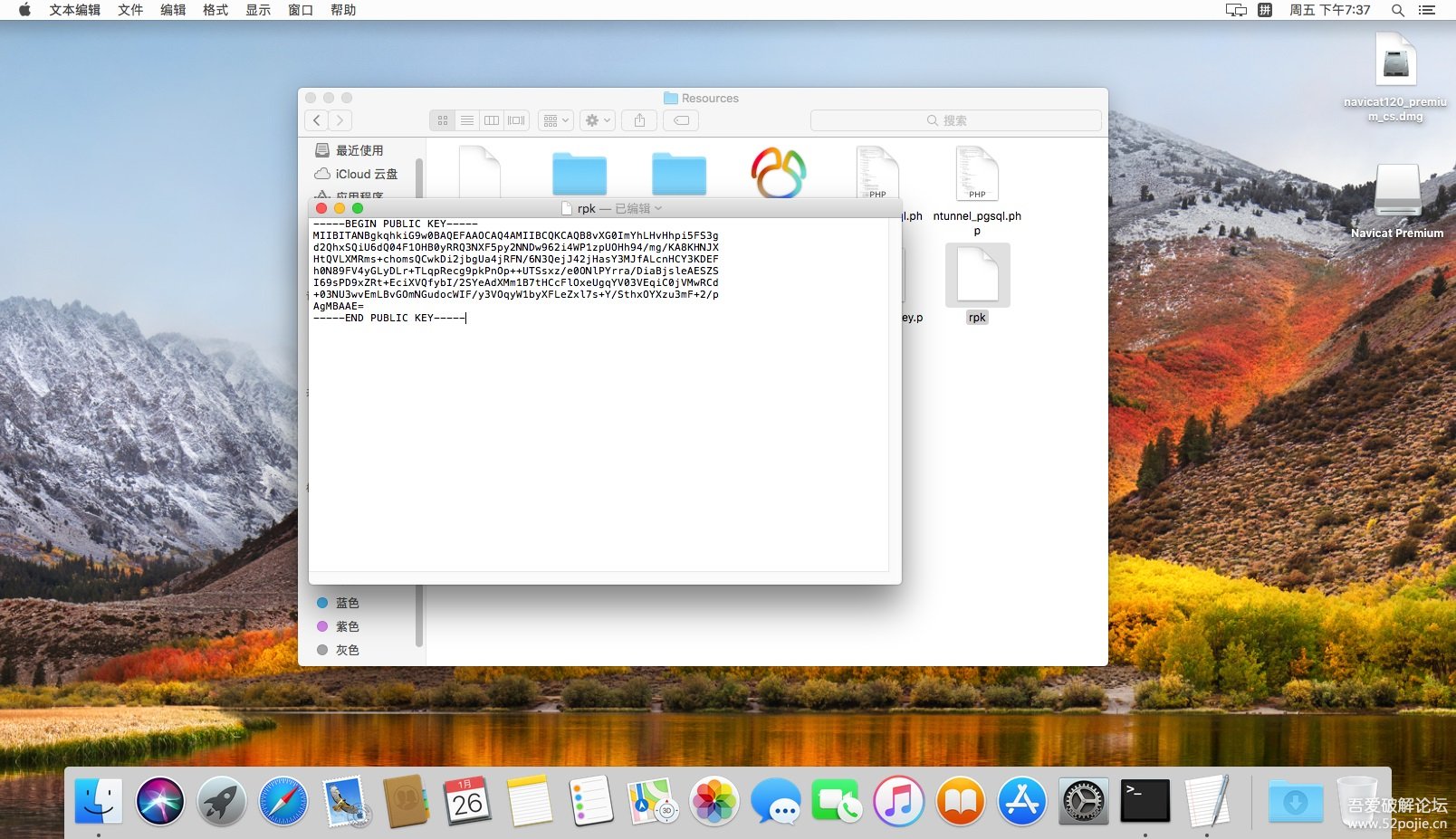Open the gear action dropdown
This screenshot has width=1456, height=839.
(598, 120)
